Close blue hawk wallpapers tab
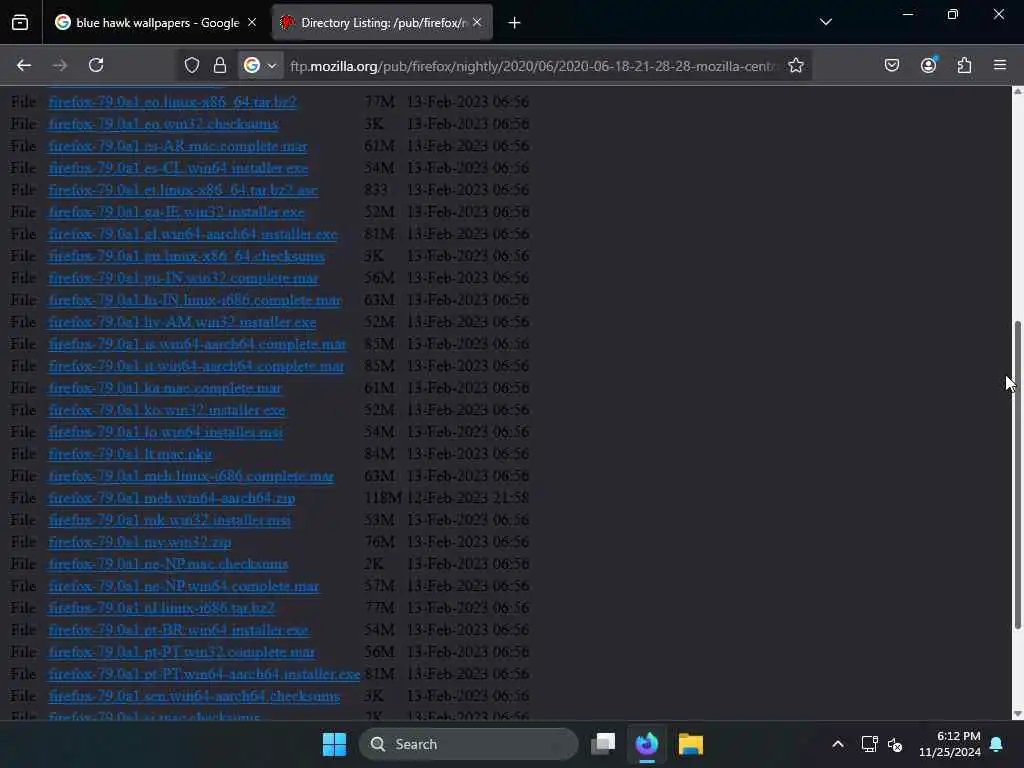Viewport: 1024px width, 768px height. pos(251,23)
